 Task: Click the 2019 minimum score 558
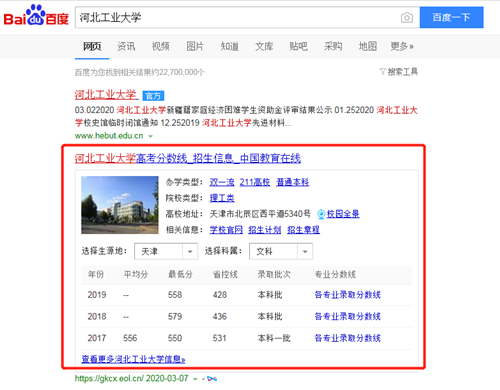point(175,295)
